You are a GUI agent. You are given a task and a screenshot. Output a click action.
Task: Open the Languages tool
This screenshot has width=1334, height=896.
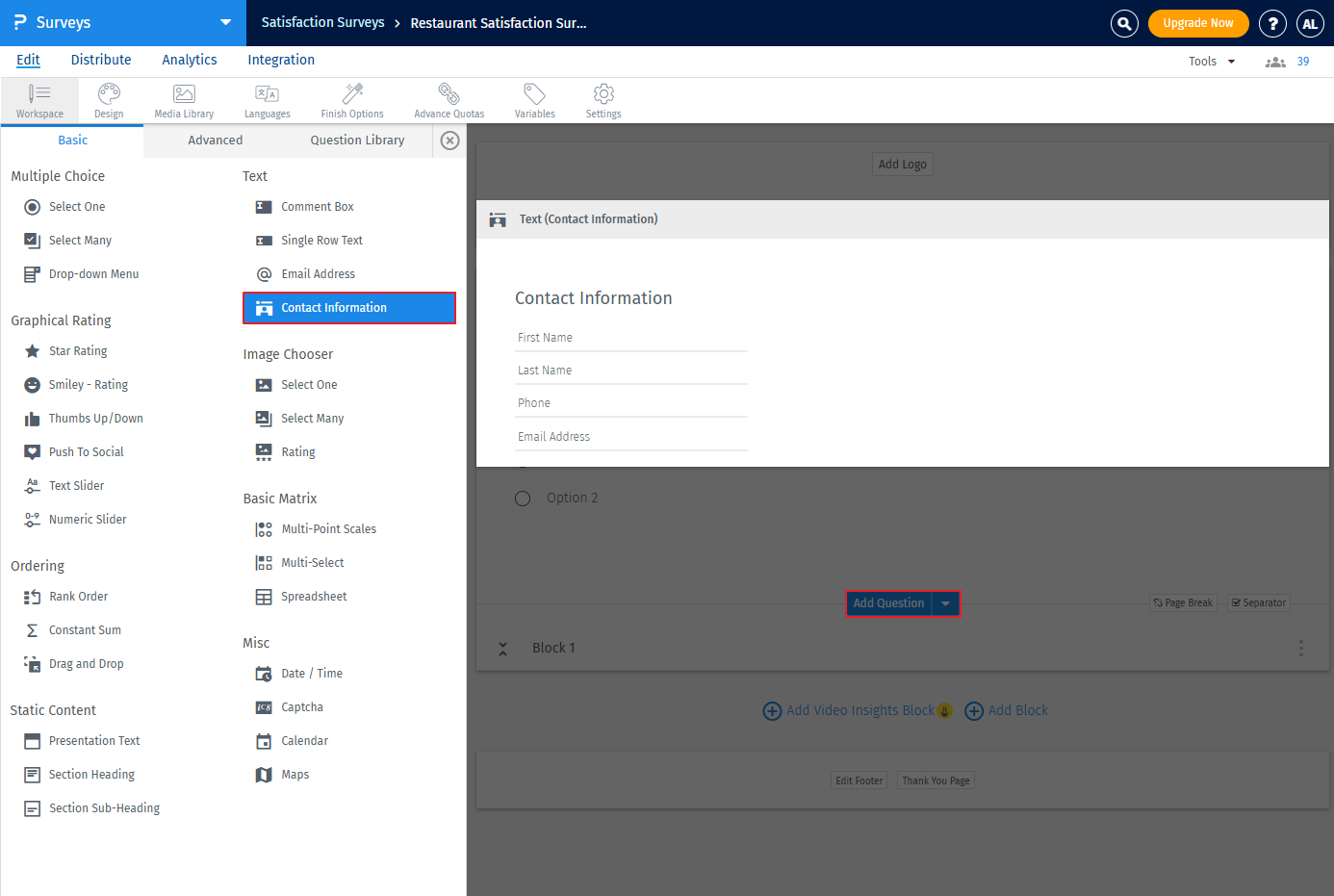[267, 100]
